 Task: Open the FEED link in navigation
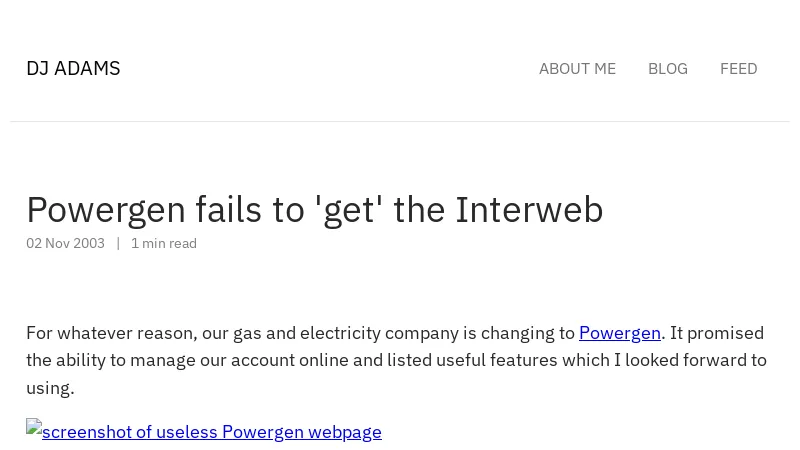click(x=738, y=68)
